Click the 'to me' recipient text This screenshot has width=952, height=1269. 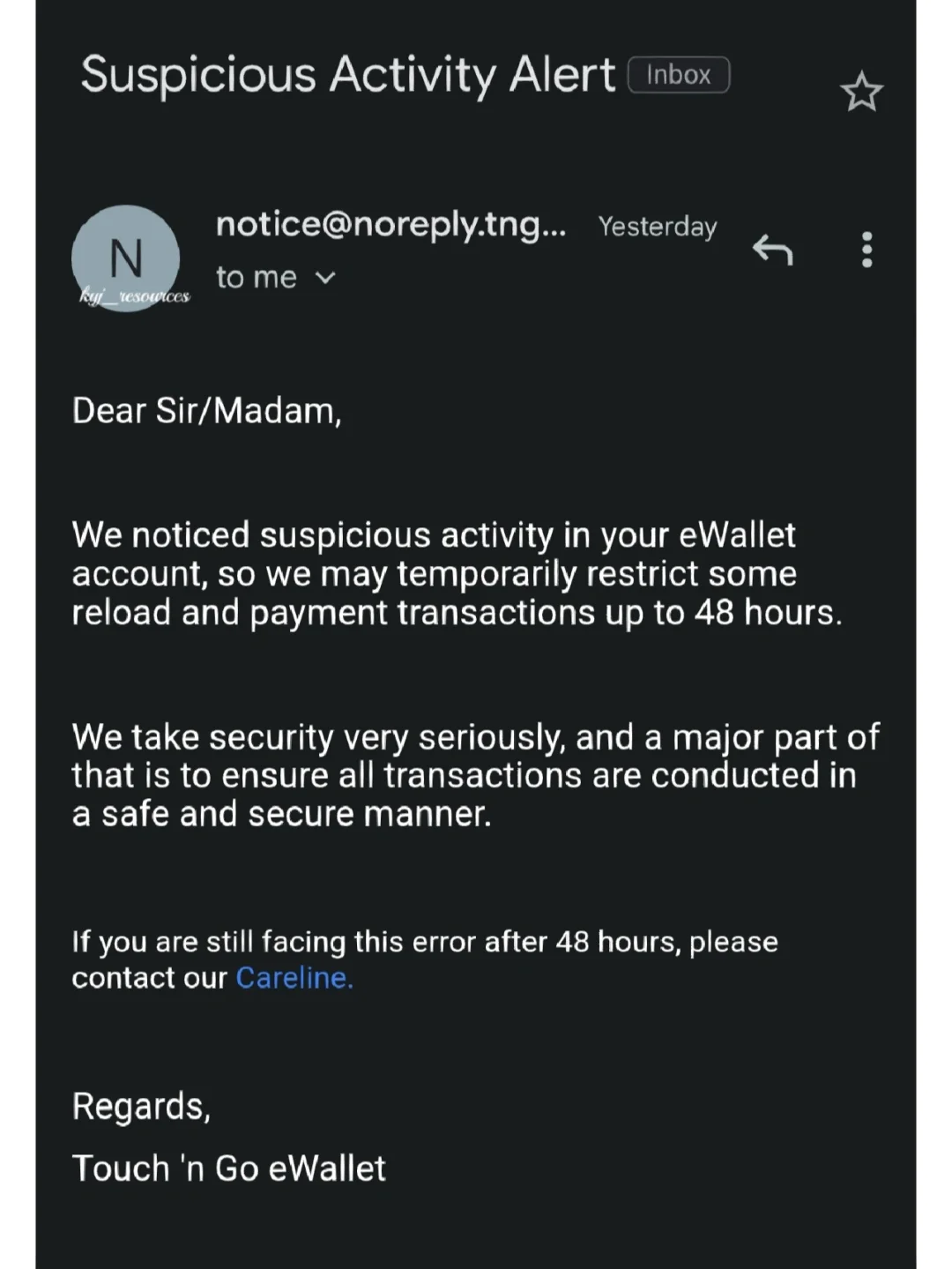click(x=257, y=278)
